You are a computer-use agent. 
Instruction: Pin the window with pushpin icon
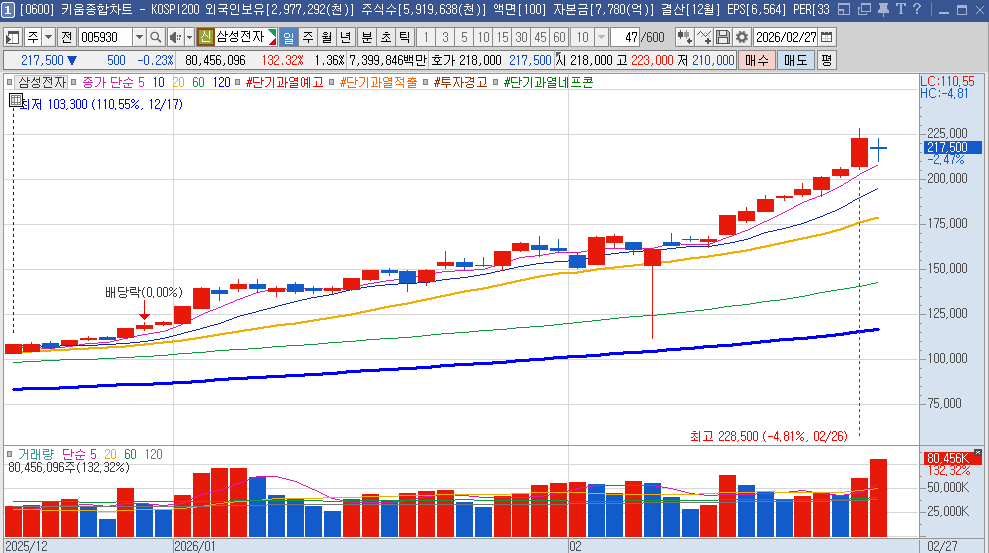coord(884,10)
